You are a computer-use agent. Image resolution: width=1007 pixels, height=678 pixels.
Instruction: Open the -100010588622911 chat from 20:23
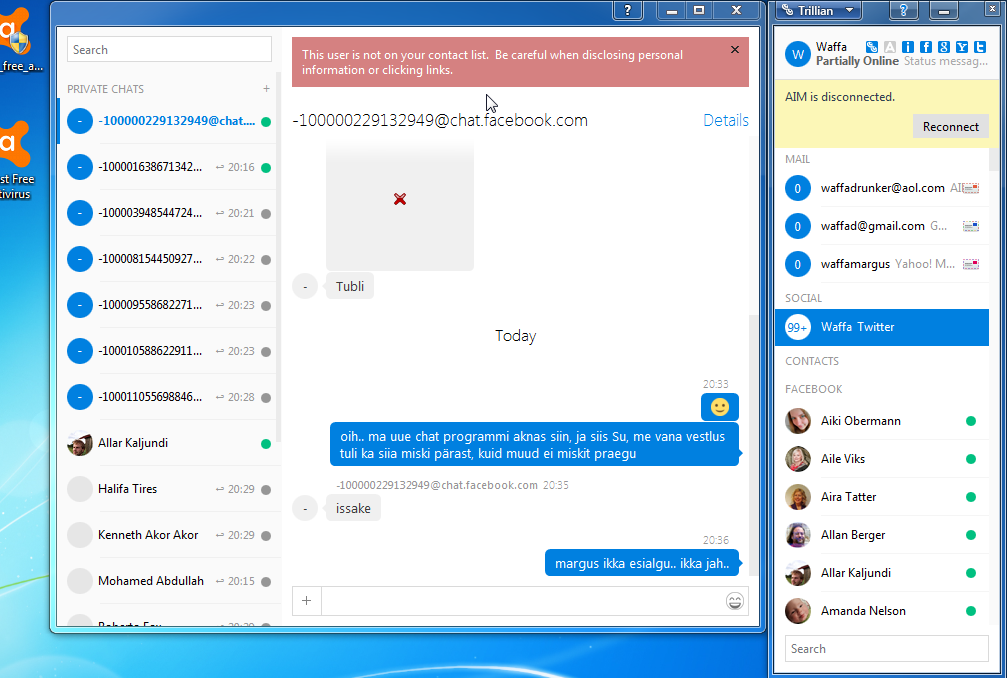167,351
